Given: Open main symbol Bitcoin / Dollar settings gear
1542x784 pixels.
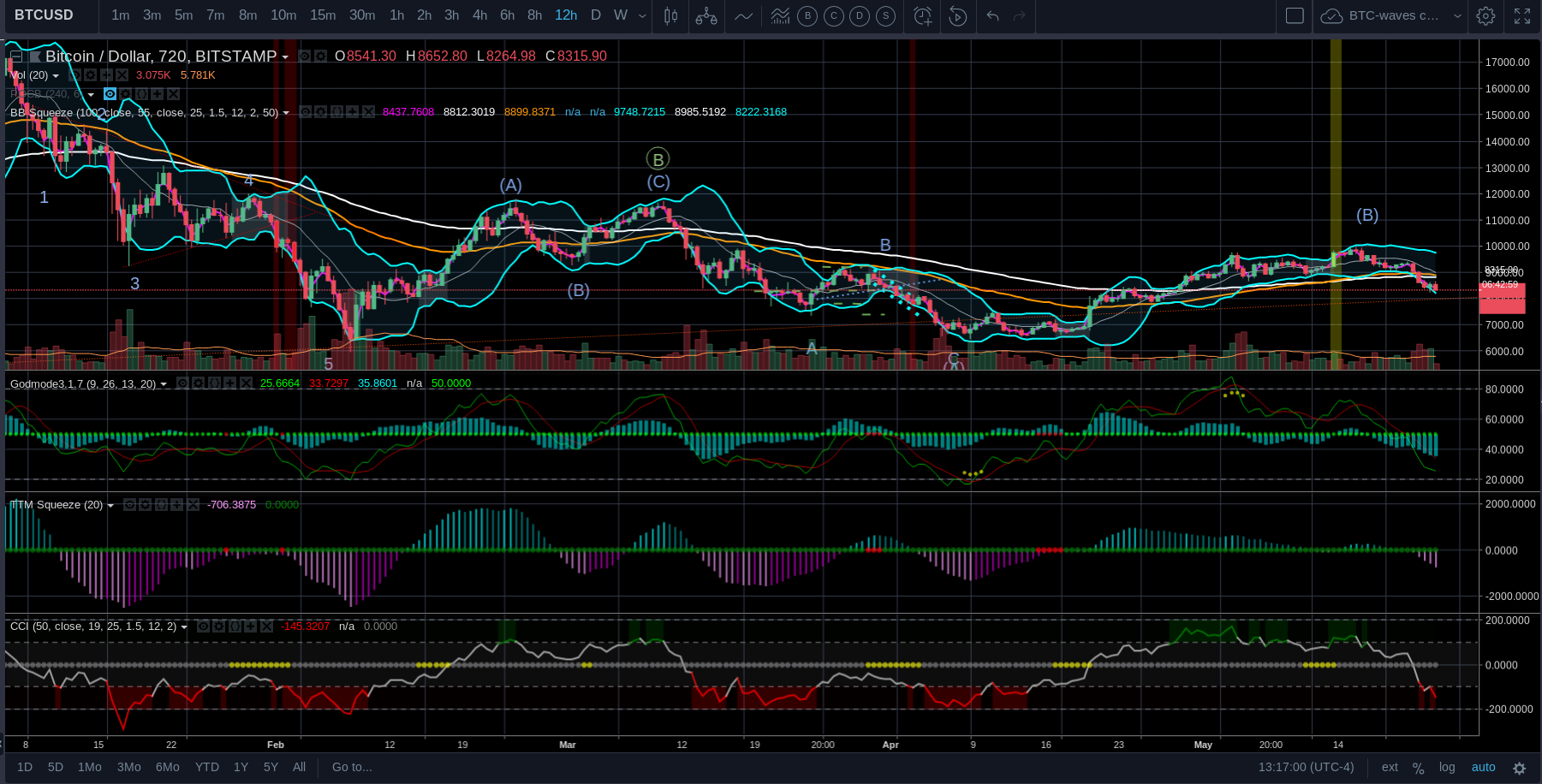Looking at the screenshot, I should tap(320, 56).
